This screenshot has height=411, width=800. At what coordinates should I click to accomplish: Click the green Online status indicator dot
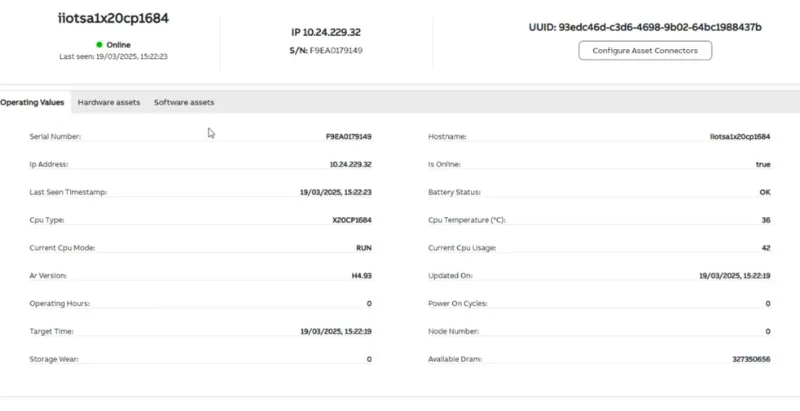pyautogui.click(x=99, y=44)
